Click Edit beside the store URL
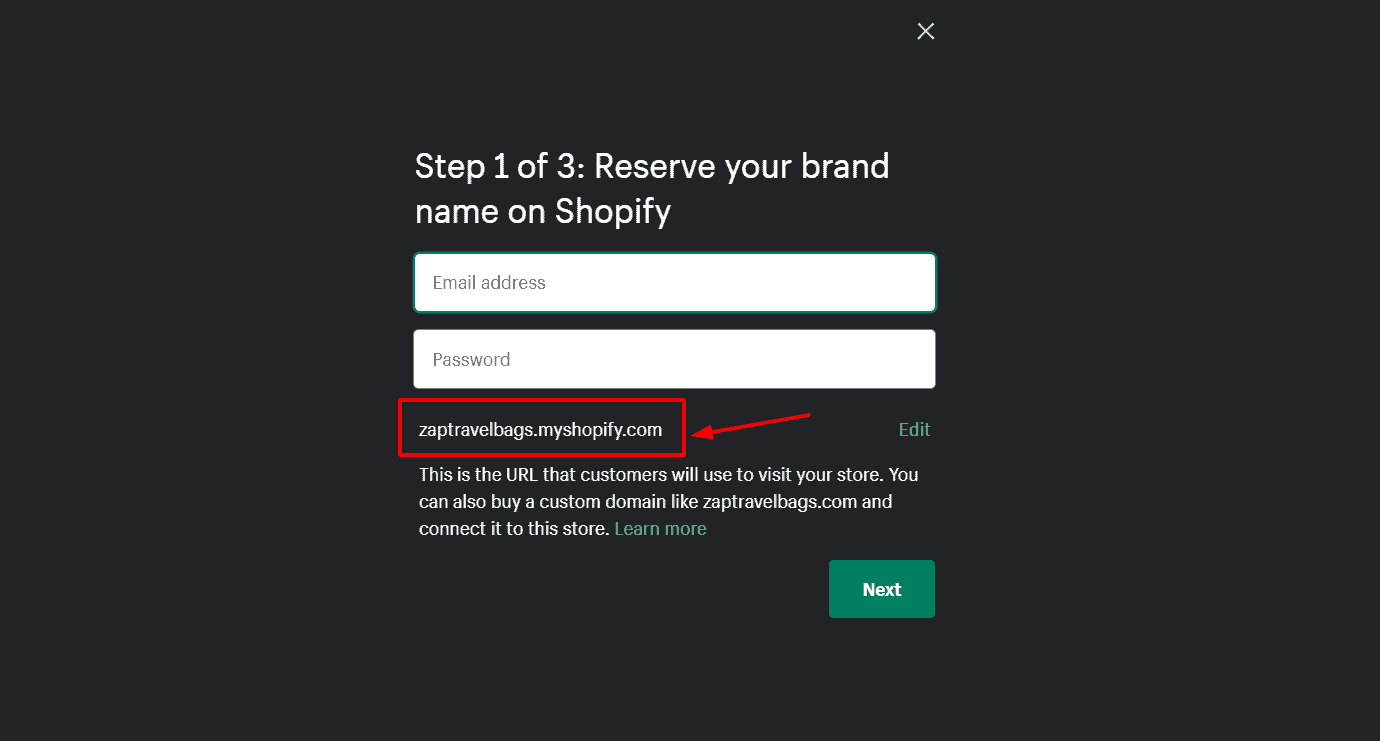 [x=914, y=430]
